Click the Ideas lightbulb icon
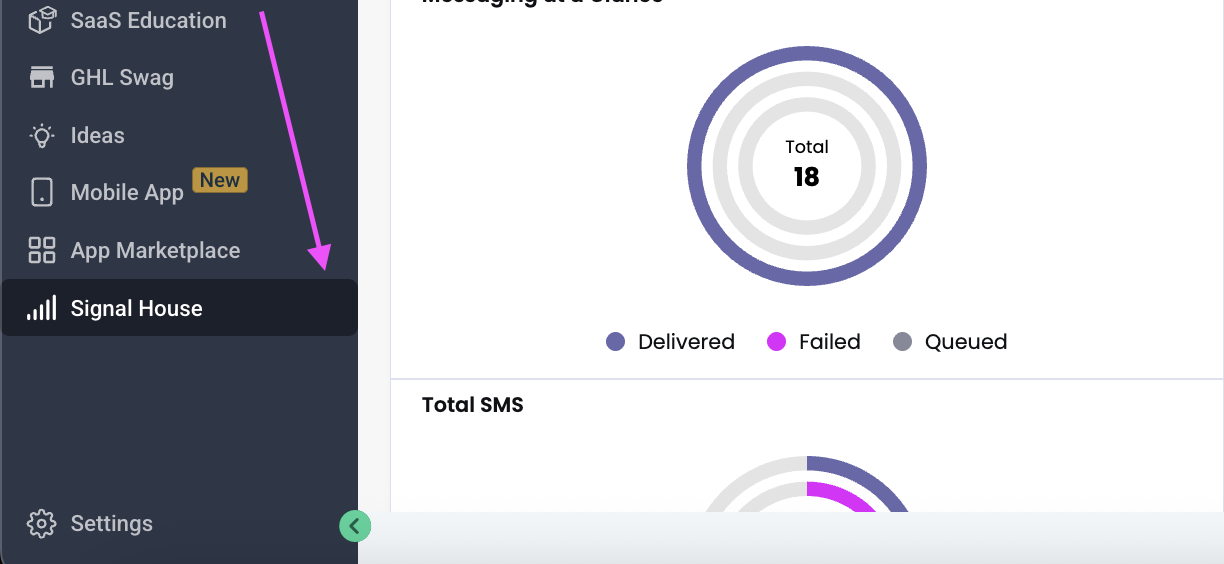Image resolution: width=1224 pixels, height=564 pixels. 42,136
